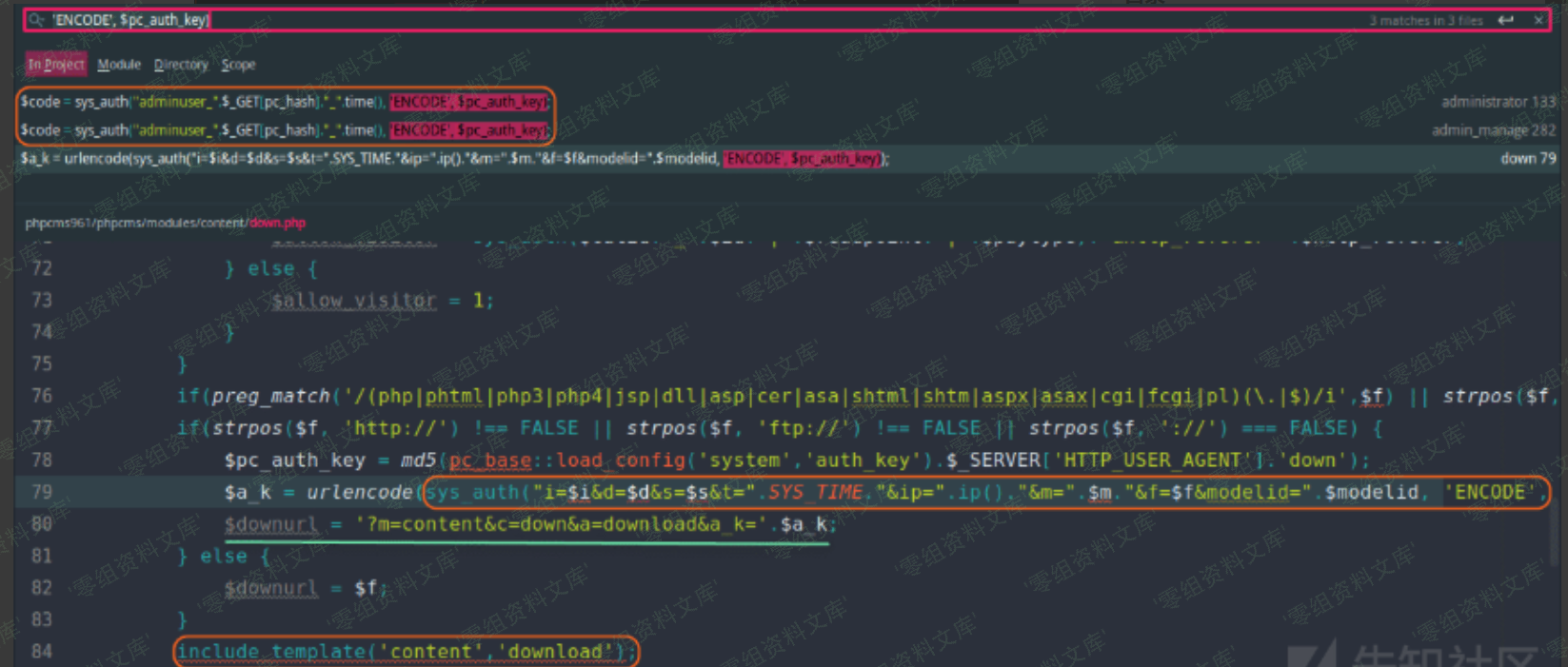Click the urlencode call on line 79
The width and height of the screenshot is (1568, 667).
pyautogui.click(x=359, y=492)
